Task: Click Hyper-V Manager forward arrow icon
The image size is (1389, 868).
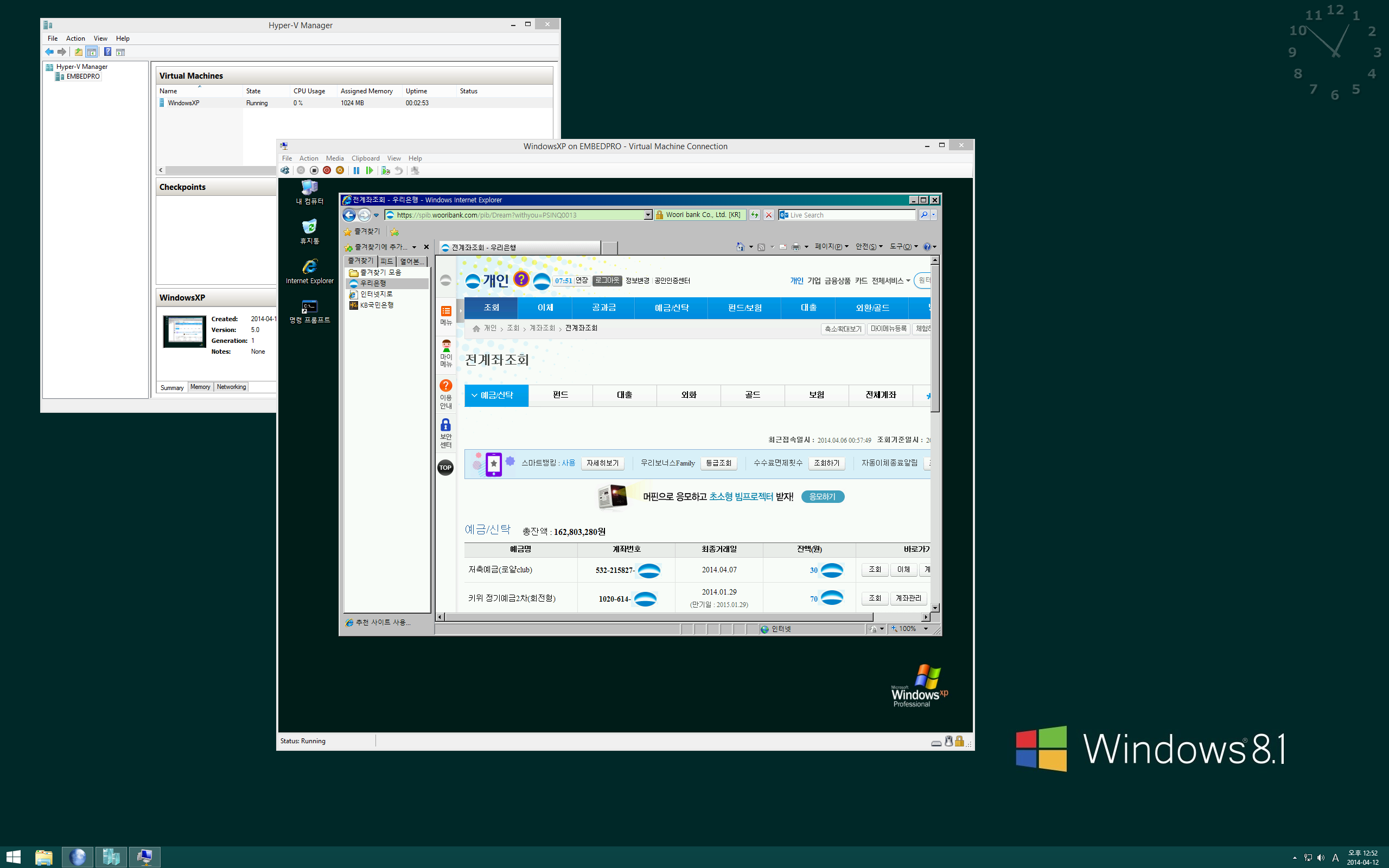Action: [61, 52]
